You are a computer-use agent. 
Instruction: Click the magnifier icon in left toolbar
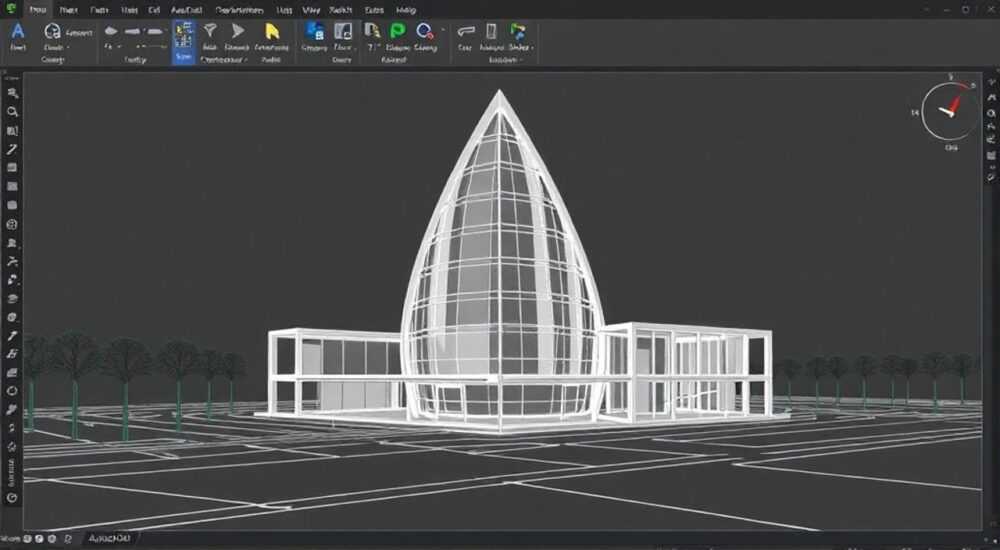pos(12,112)
